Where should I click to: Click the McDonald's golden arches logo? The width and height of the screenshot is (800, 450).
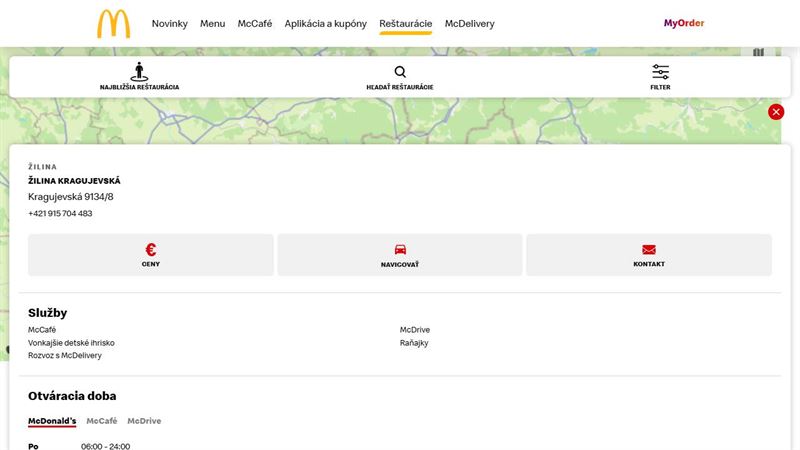[x=114, y=23]
